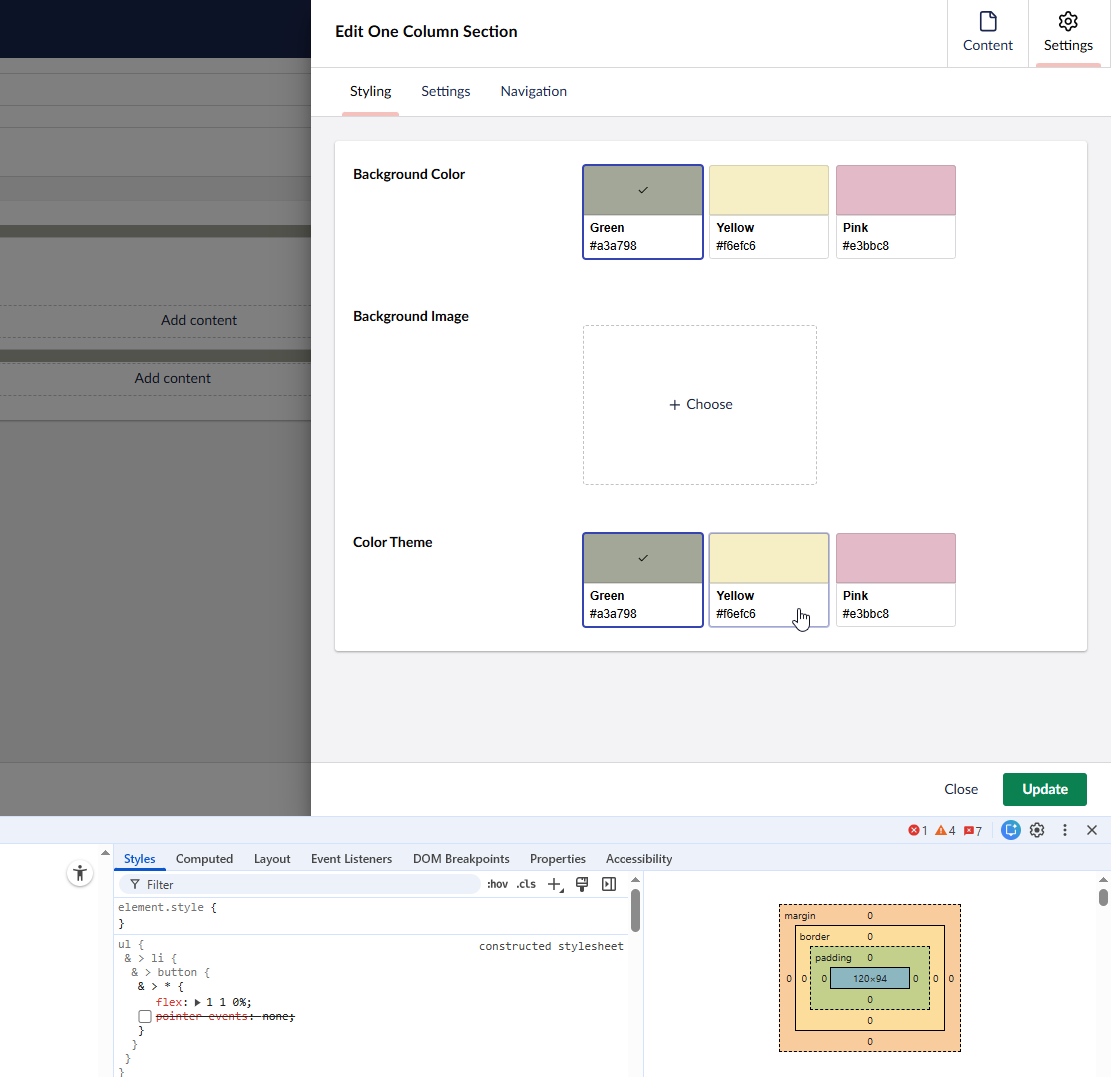Toggle the :hov element state panel
The image size is (1111, 1077).
pyautogui.click(x=497, y=884)
